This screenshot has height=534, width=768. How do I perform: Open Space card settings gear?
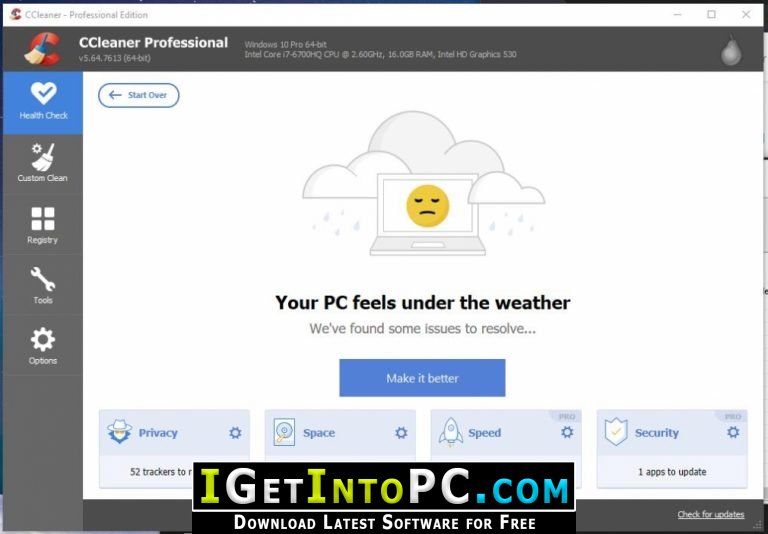[x=401, y=433]
